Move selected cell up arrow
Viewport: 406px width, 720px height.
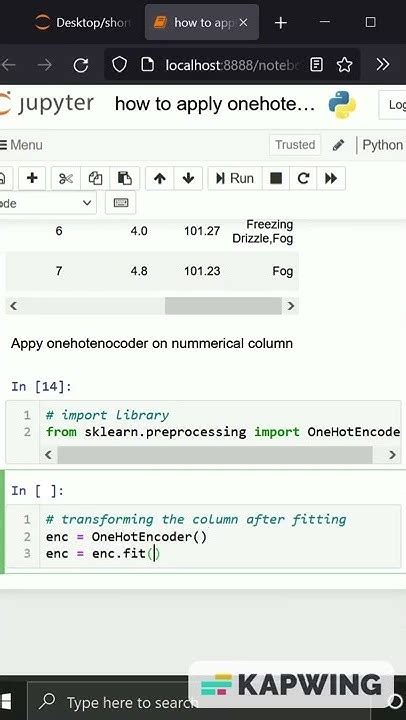pos(159,178)
